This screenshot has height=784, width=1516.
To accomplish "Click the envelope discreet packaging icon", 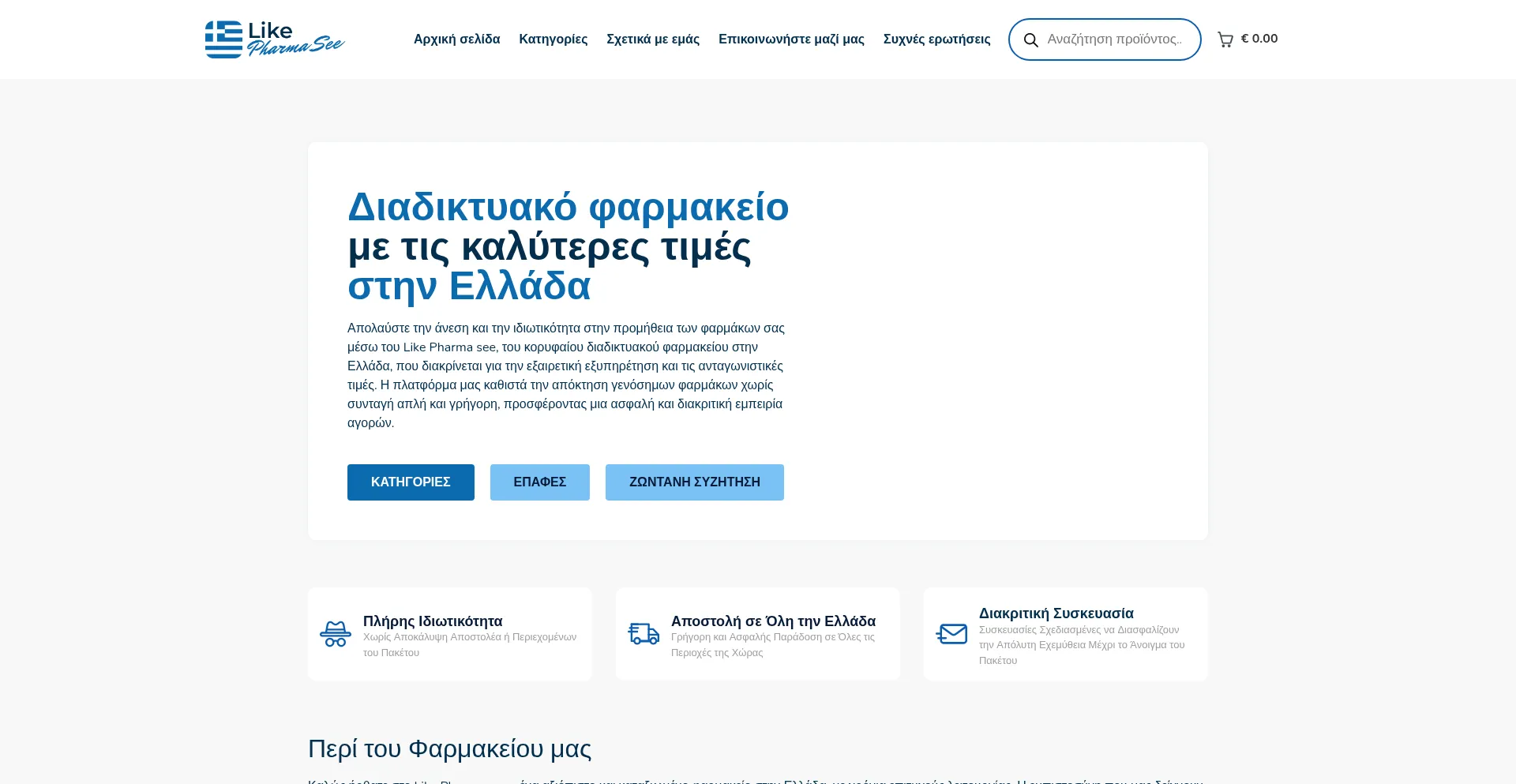I will (951, 634).
